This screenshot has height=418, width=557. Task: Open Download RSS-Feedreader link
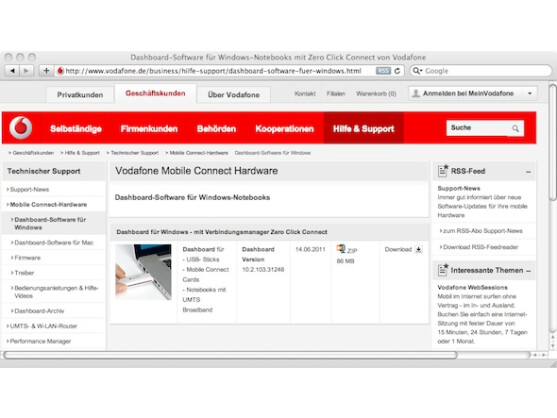pos(480,247)
